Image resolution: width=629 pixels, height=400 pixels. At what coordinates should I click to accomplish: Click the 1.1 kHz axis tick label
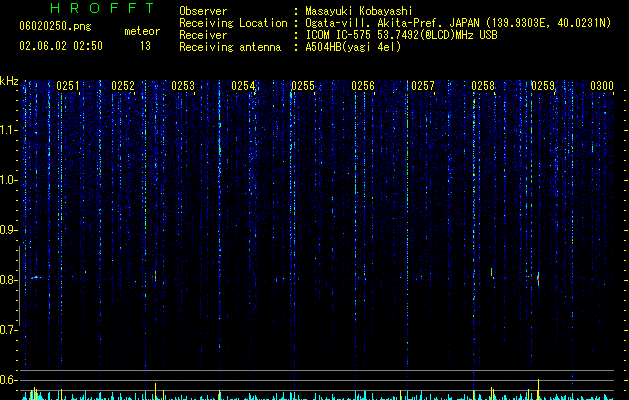coord(9,130)
